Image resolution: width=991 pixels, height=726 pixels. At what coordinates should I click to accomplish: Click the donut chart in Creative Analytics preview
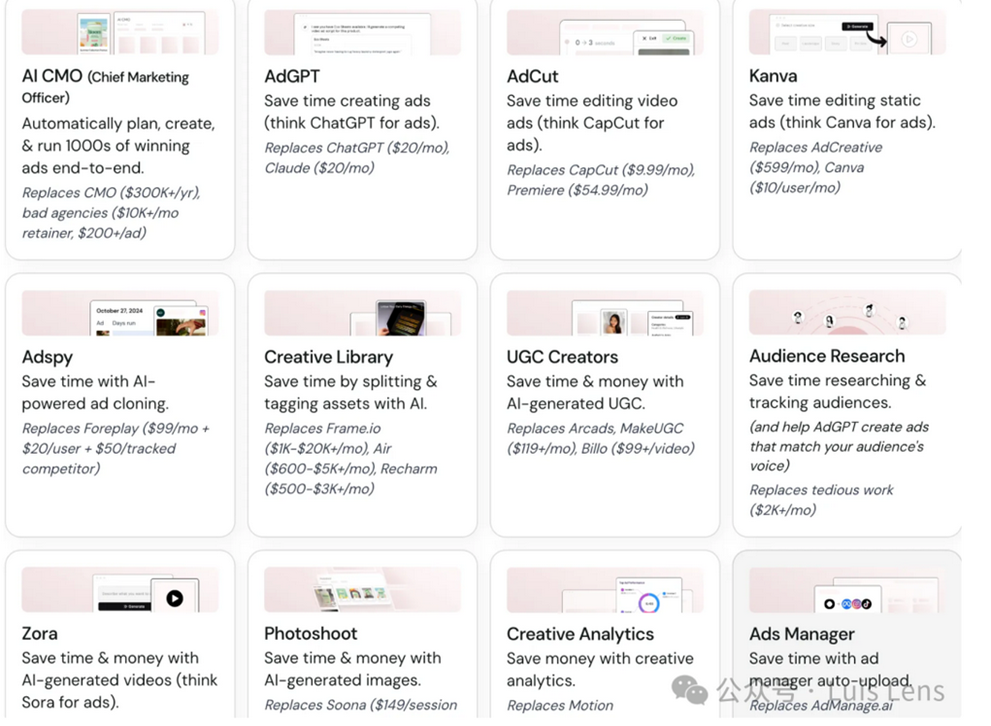click(x=648, y=602)
